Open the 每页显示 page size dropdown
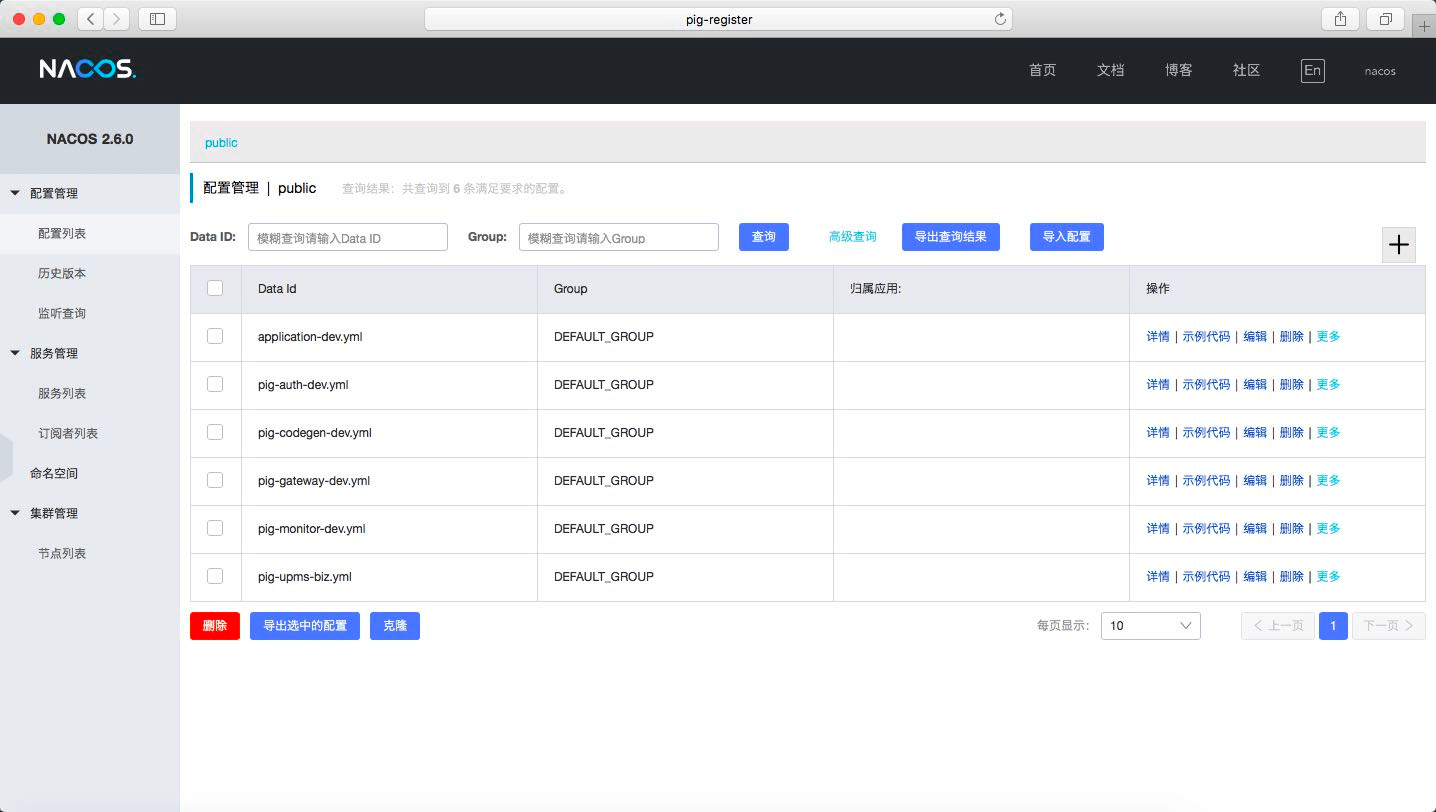The image size is (1436, 812). coord(1150,626)
